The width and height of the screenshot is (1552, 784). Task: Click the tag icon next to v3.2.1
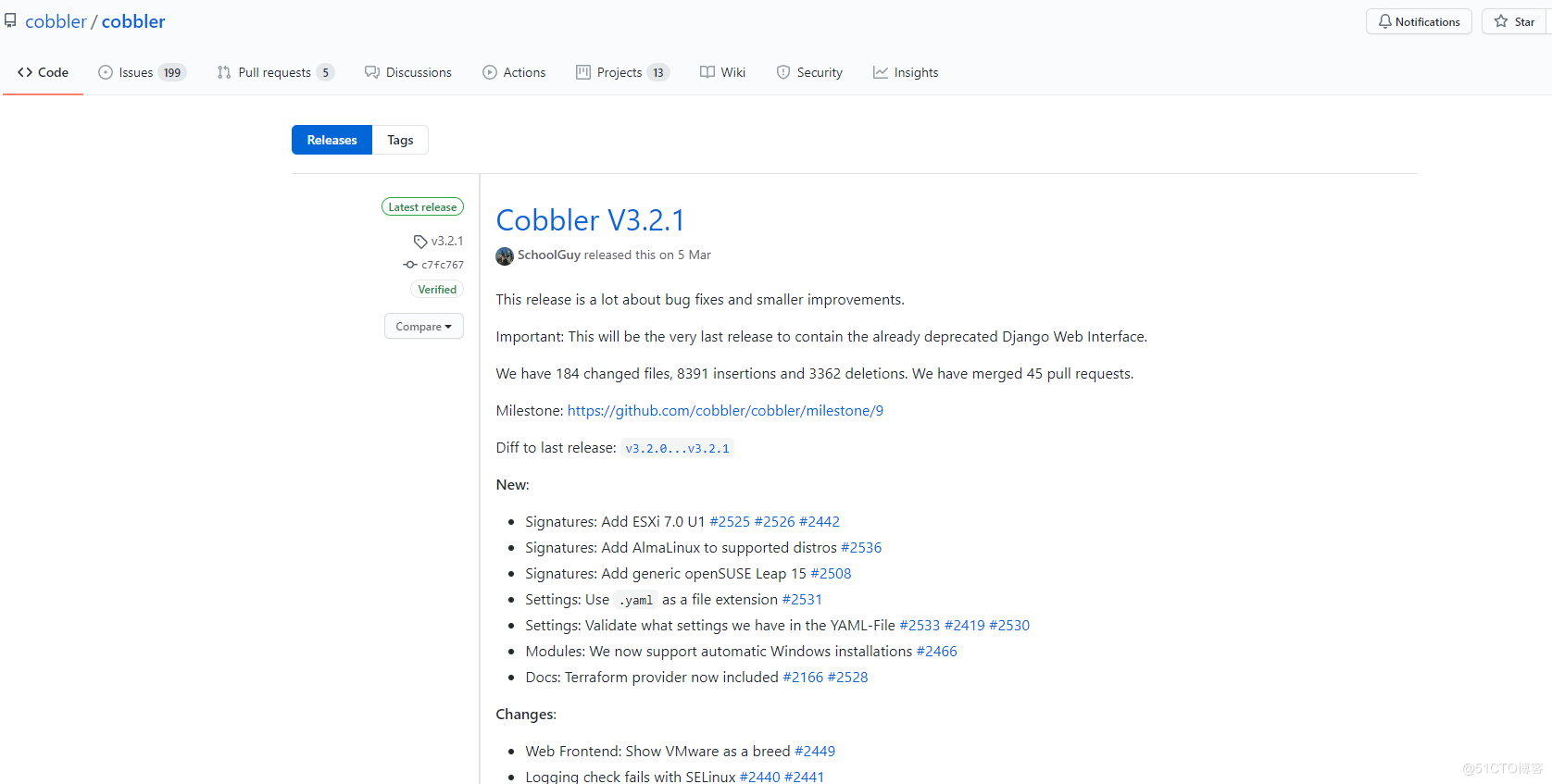pyautogui.click(x=420, y=242)
